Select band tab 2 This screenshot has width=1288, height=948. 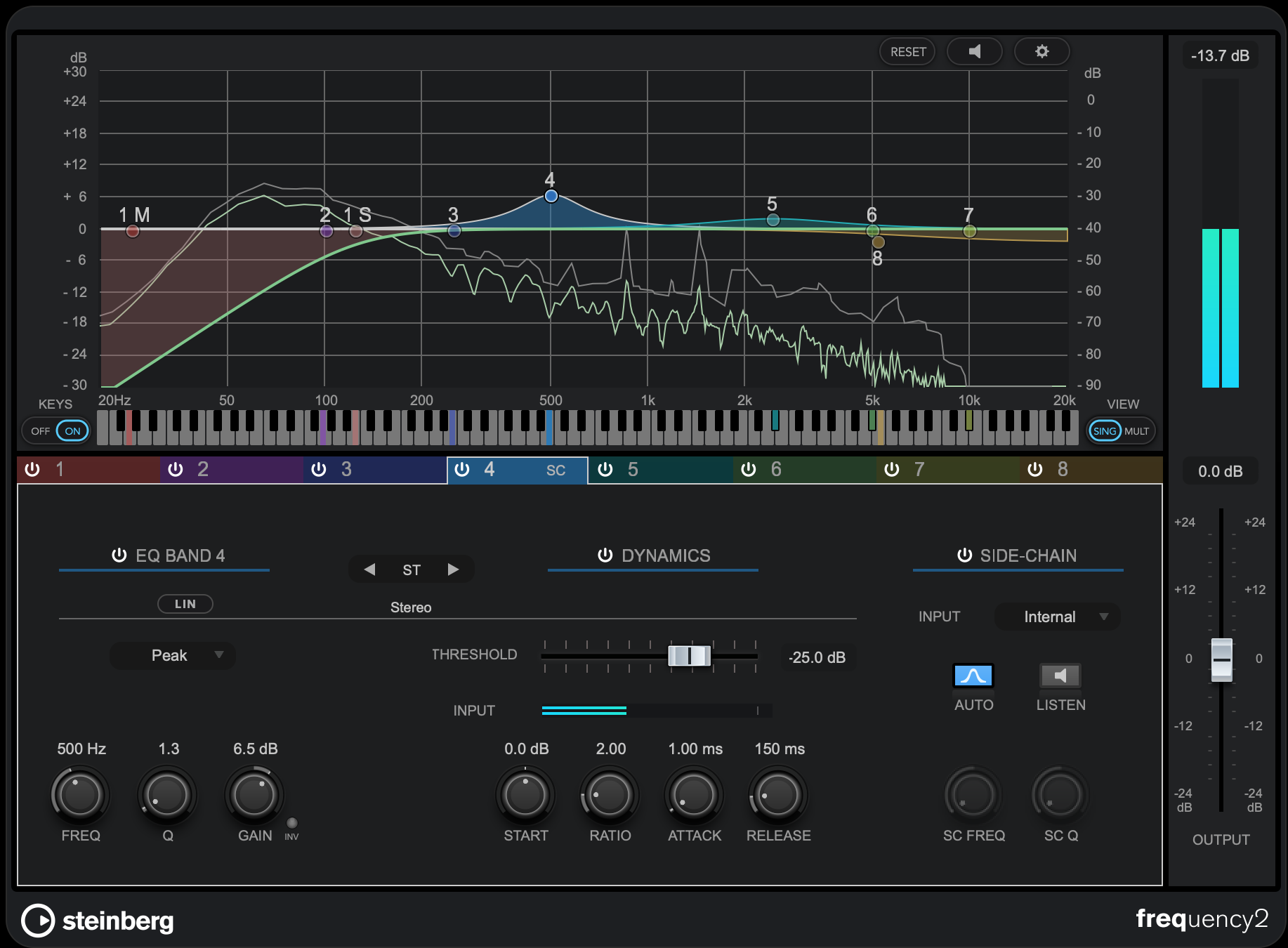pyautogui.click(x=232, y=469)
